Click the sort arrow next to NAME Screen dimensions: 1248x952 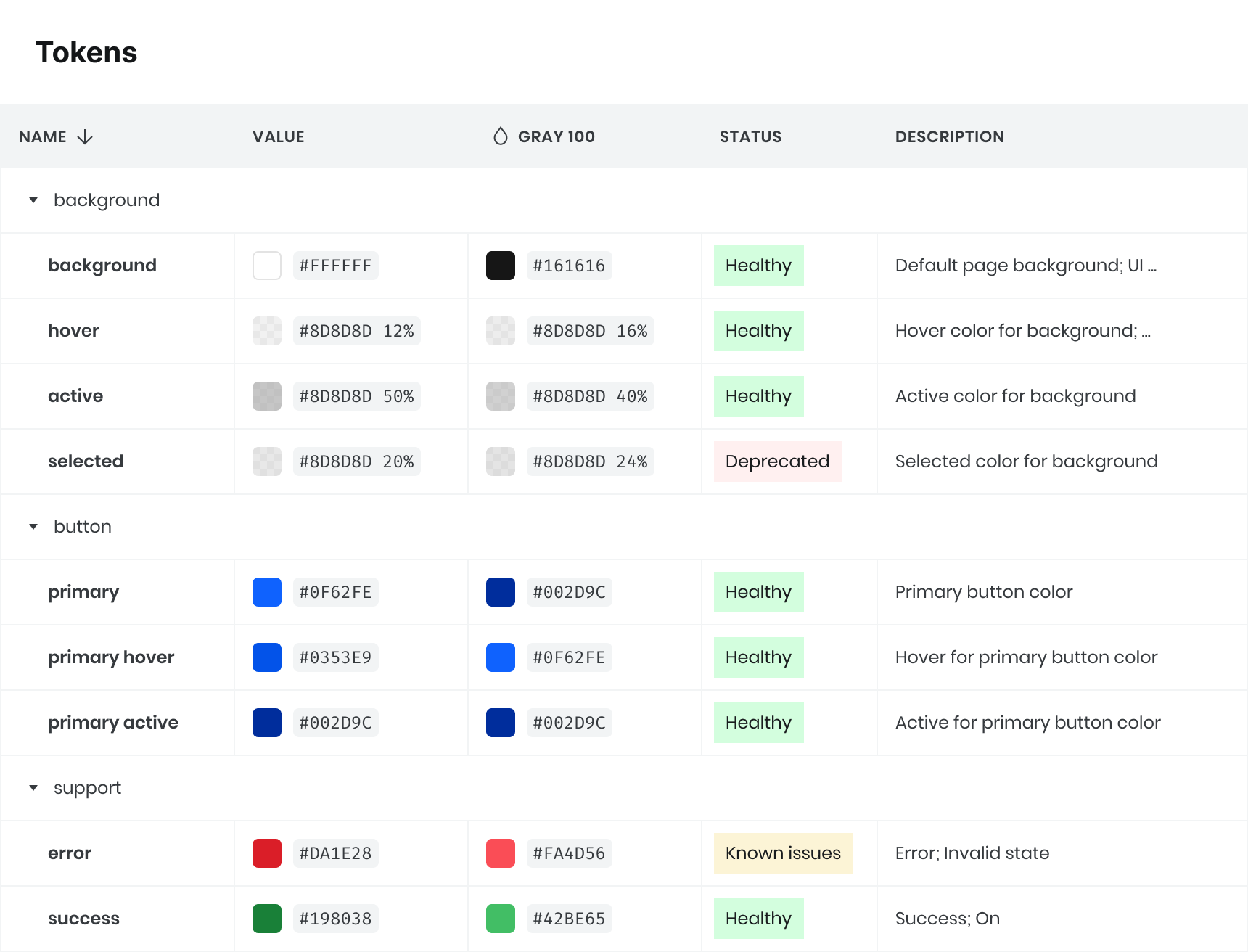click(85, 137)
